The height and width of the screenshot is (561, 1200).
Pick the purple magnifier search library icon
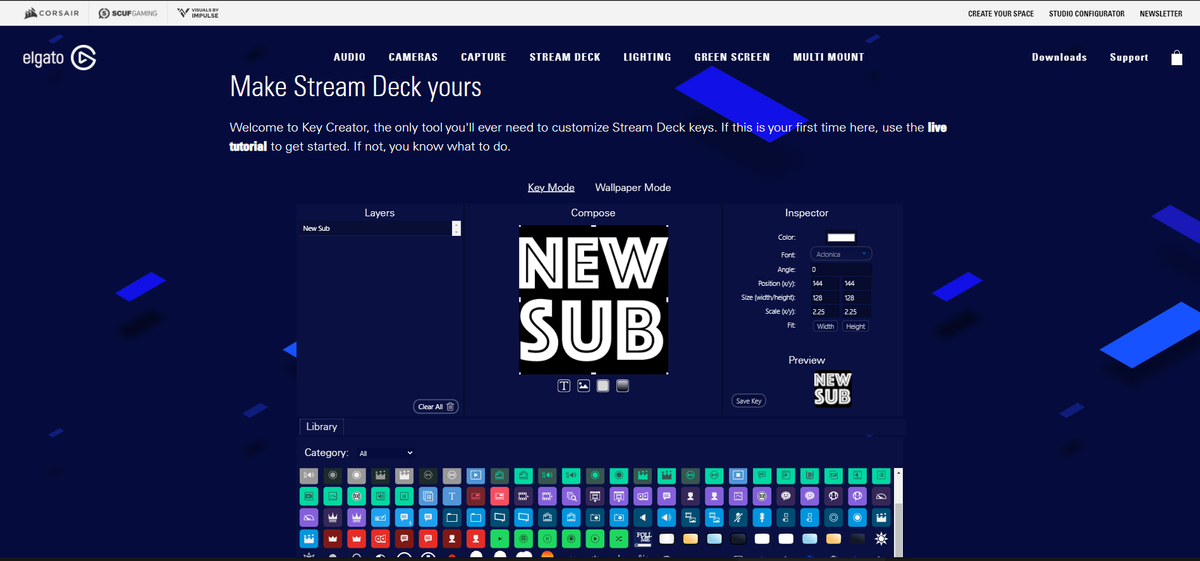[x=571, y=496]
